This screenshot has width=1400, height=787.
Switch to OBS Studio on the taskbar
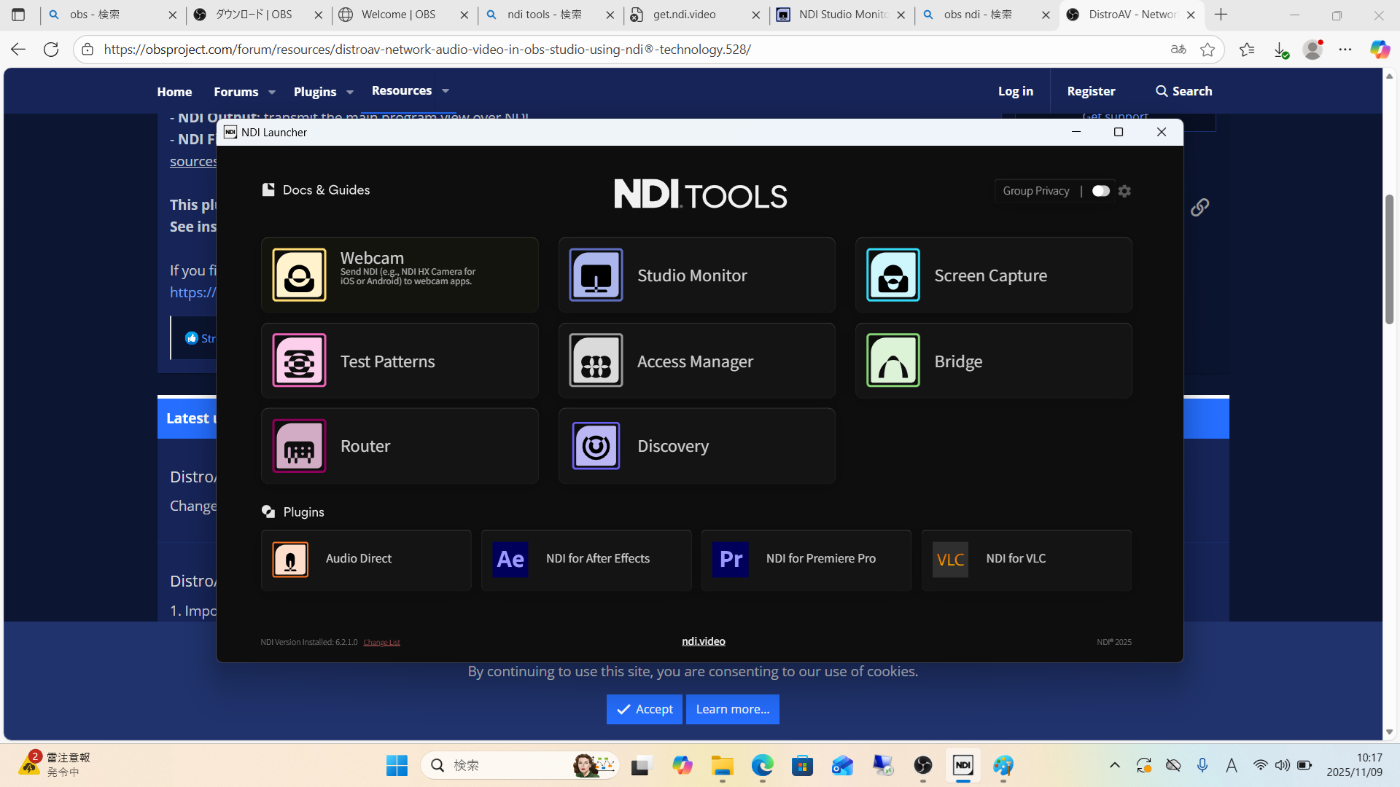(923, 766)
